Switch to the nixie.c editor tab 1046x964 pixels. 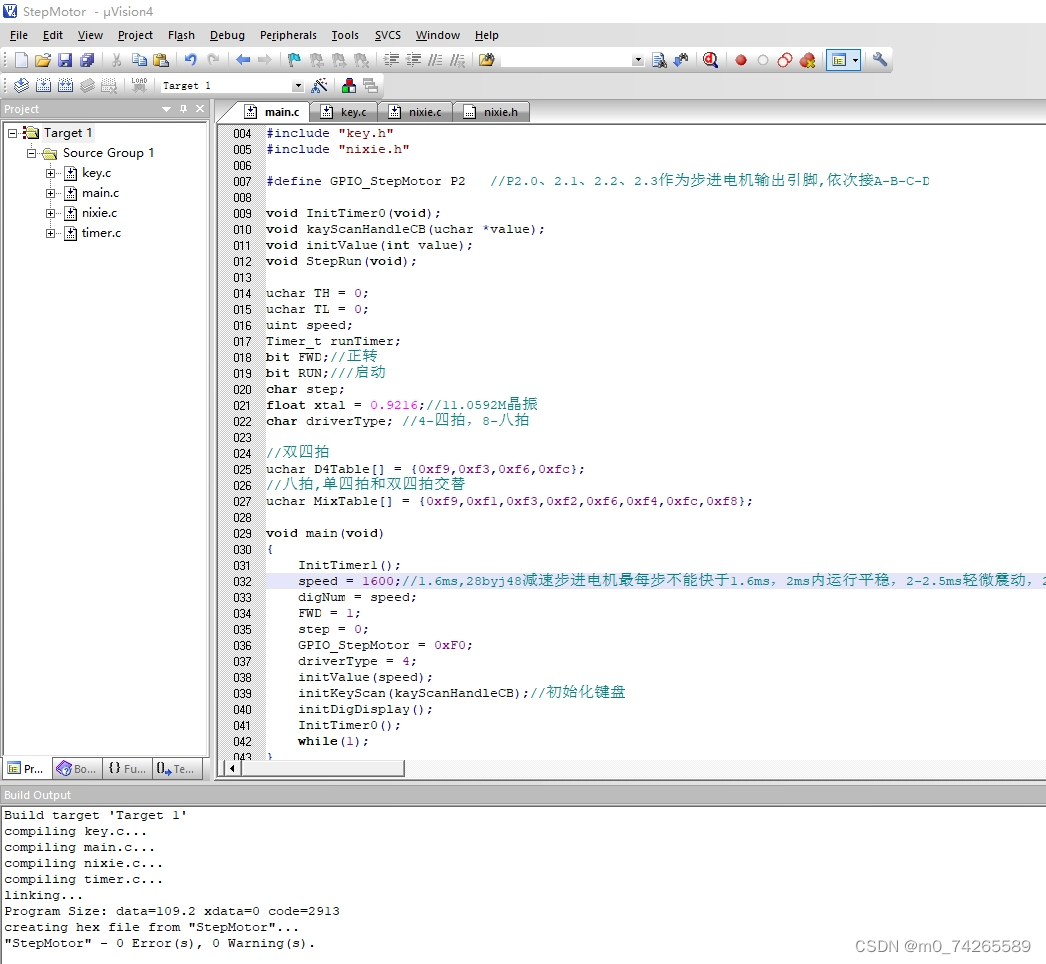click(x=416, y=112)
